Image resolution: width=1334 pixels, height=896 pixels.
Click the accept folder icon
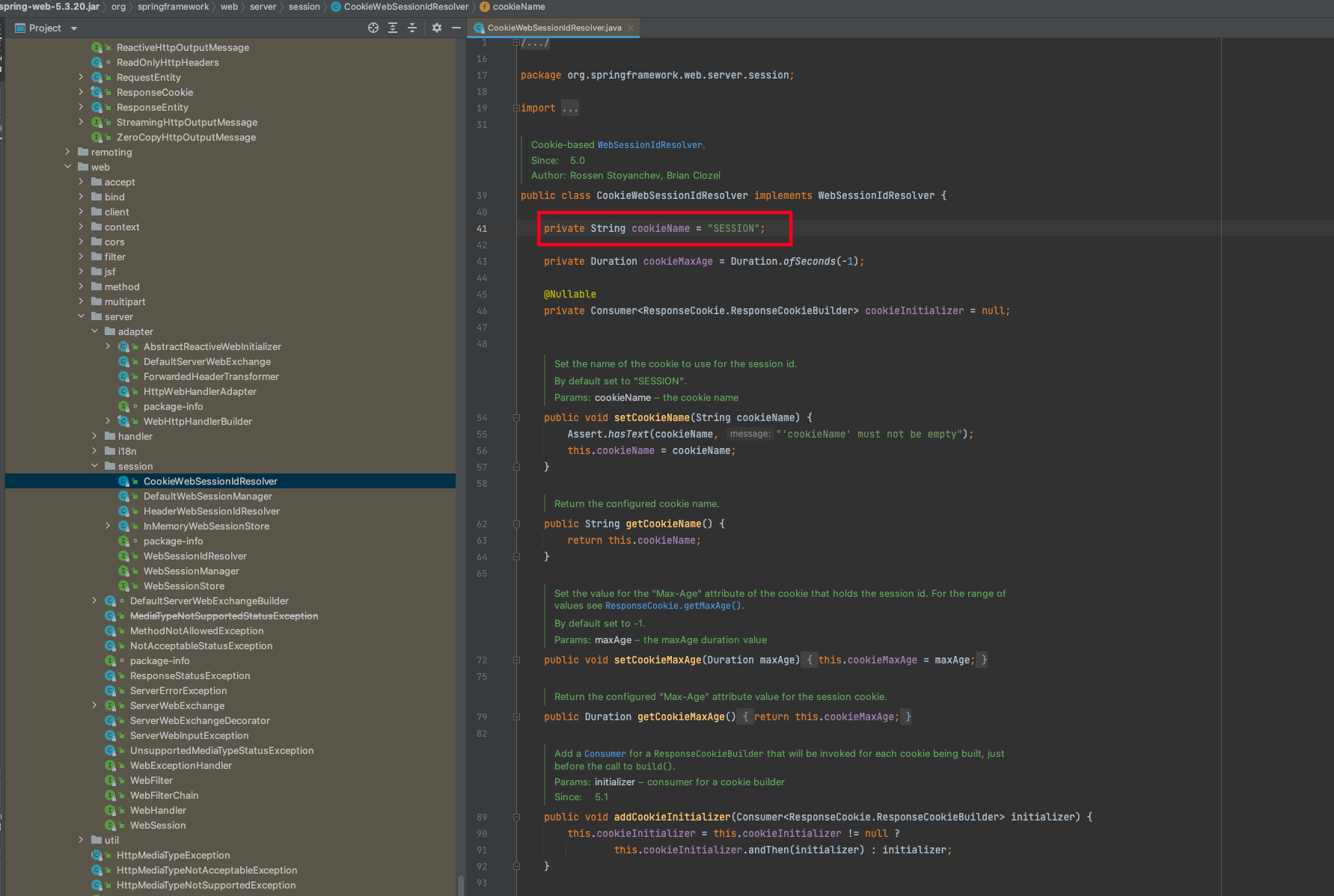point(97,182)
